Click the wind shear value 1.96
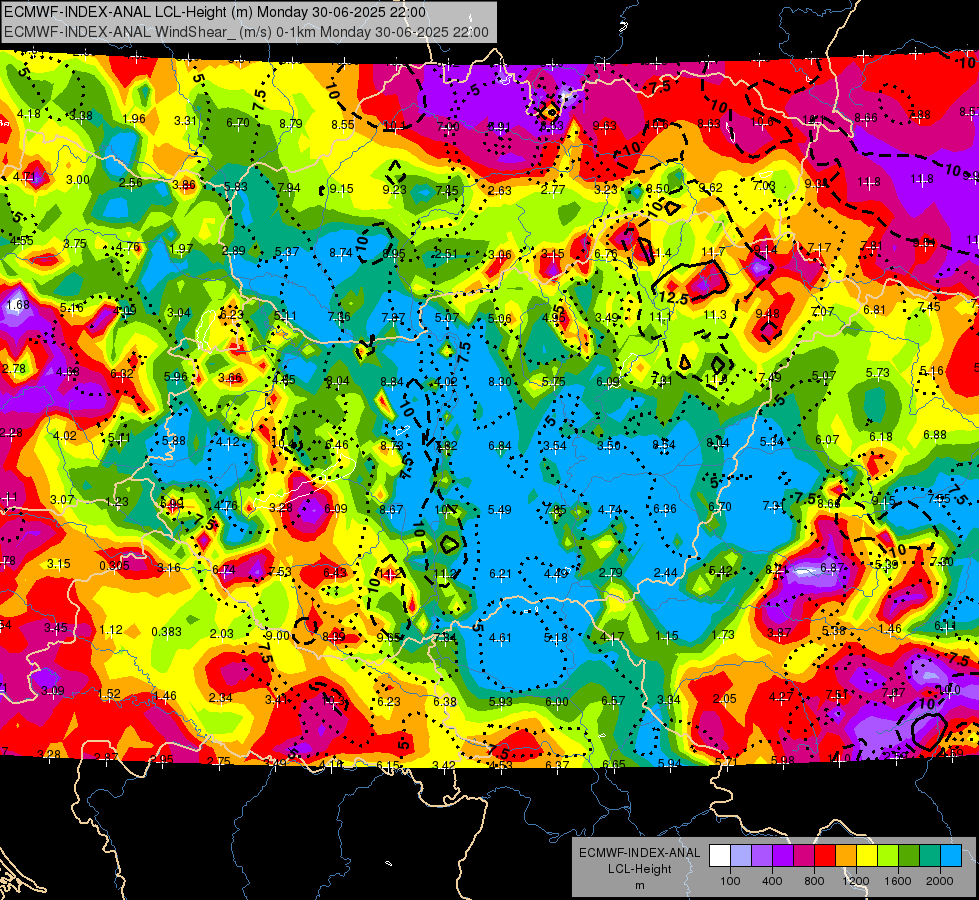Screen dimensions: 979x900 (x=134, y=119)
